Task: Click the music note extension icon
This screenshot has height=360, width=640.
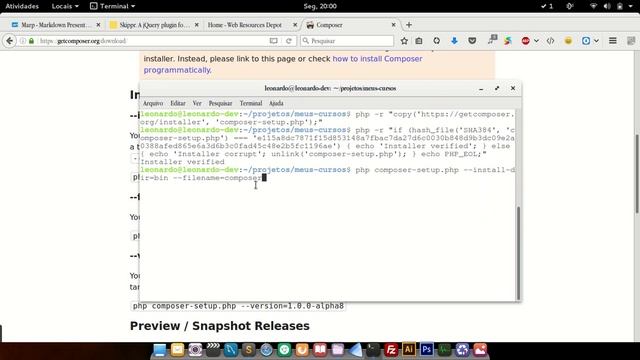Action: coord(492,40)
